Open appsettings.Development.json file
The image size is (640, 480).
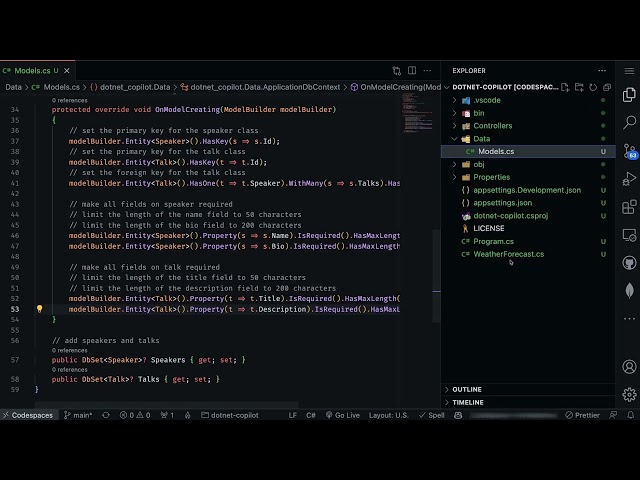point(527,190)
